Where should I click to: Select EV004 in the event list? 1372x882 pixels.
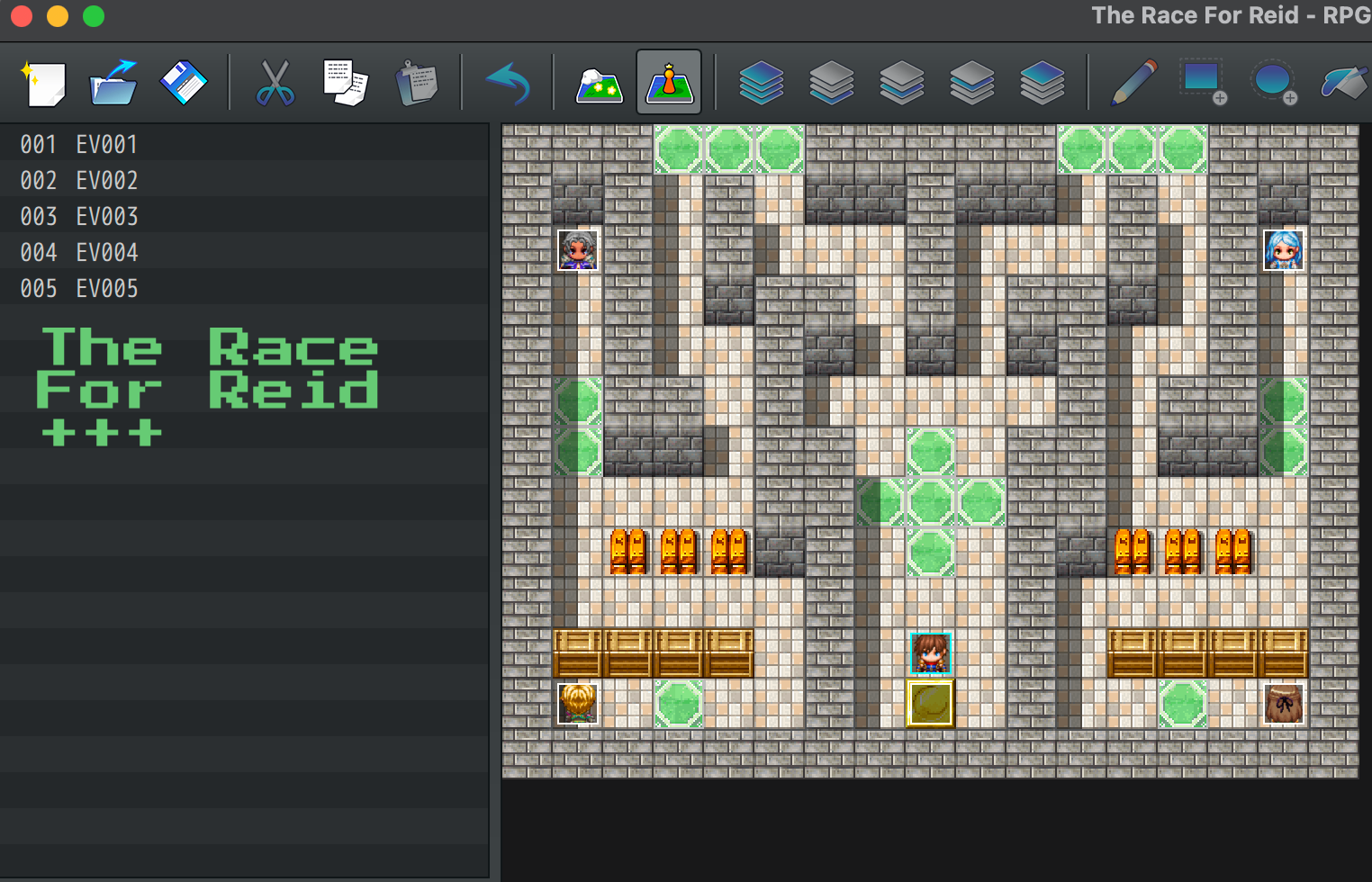[x=244, y=252]
